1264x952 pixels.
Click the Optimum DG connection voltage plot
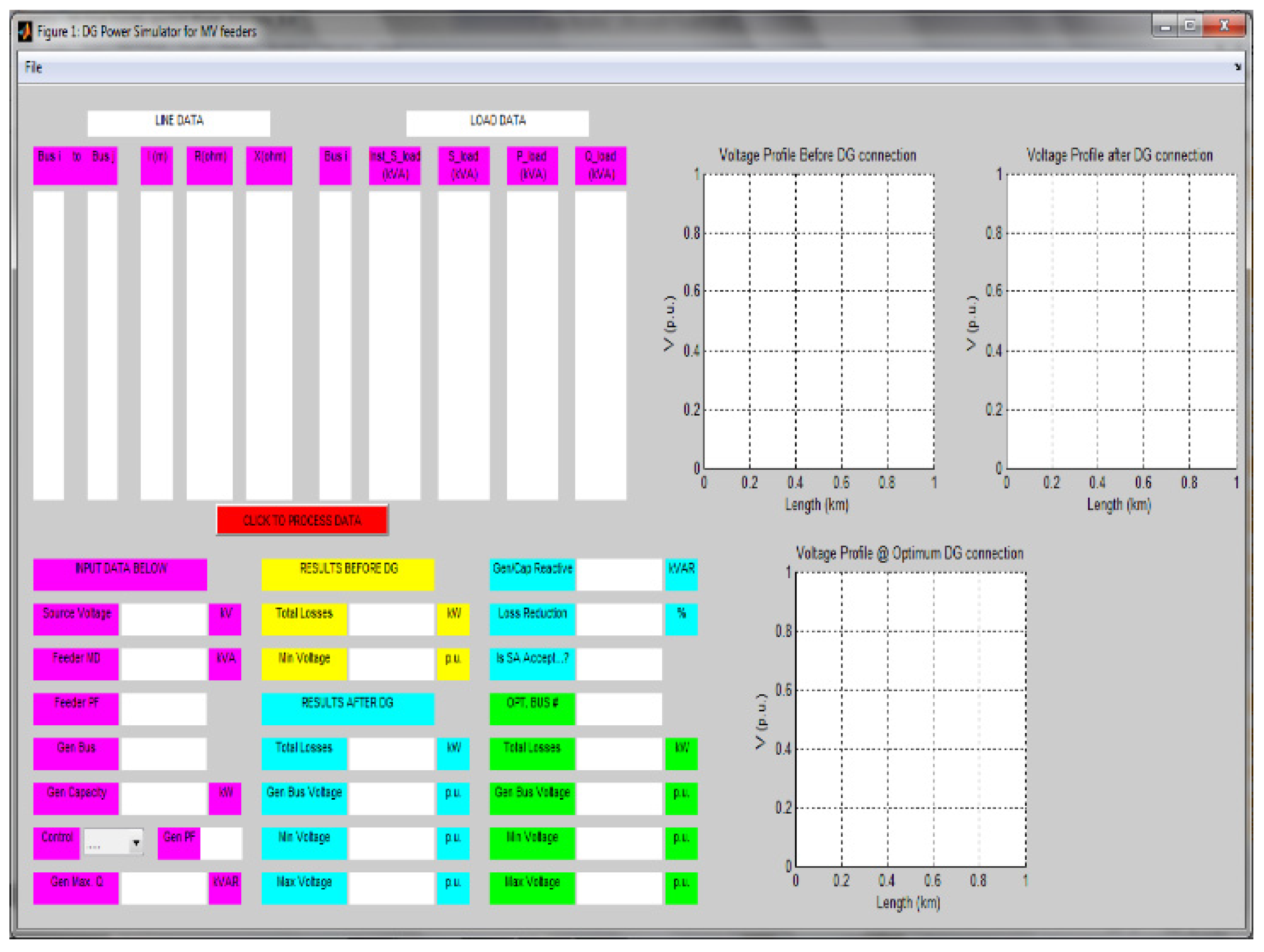[910, 720]
